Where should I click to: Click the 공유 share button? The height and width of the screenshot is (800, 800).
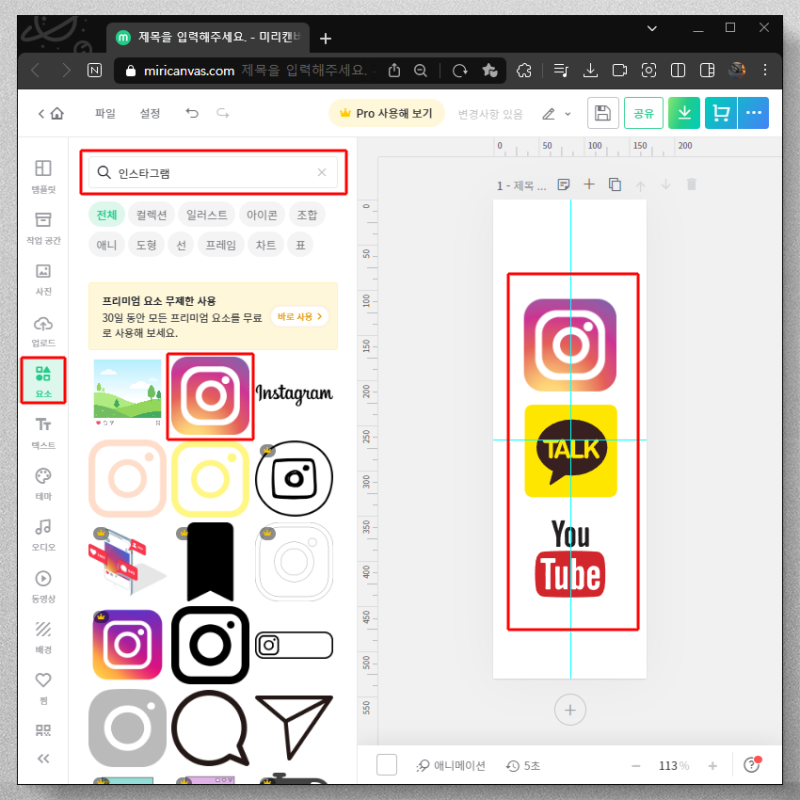click(x=643, y=113)
